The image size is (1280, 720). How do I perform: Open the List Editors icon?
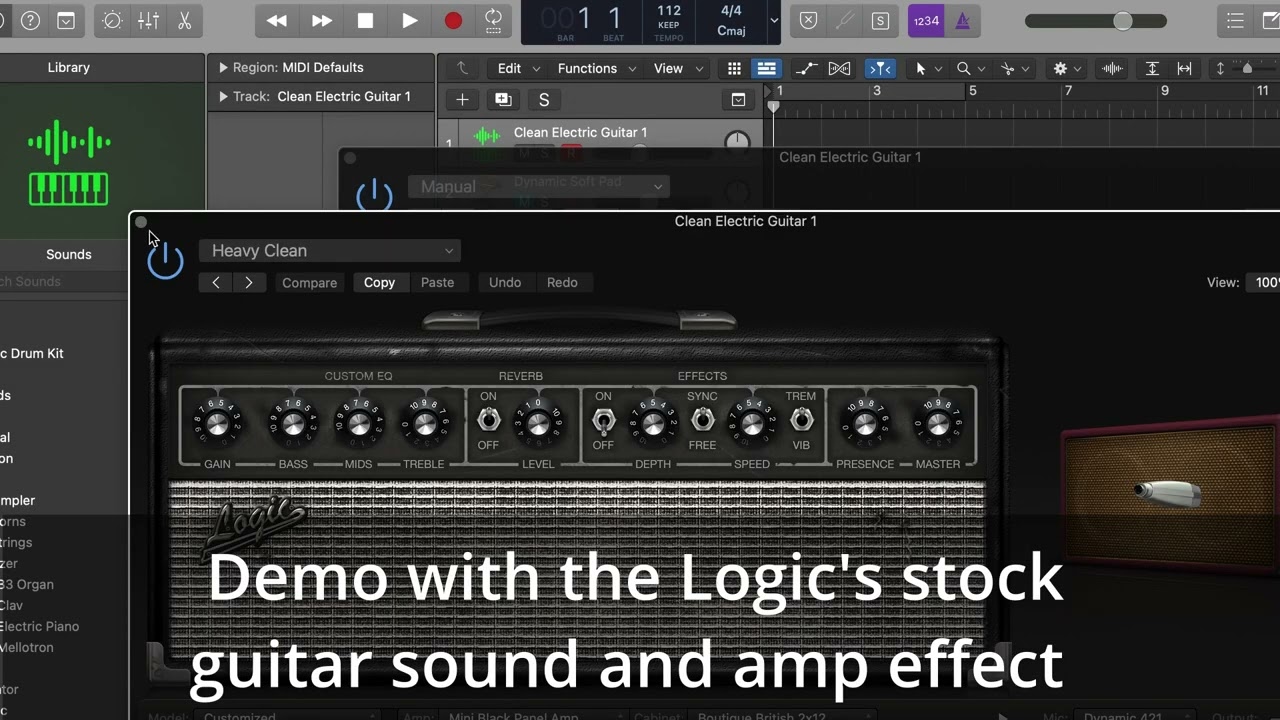[1236, 20]
